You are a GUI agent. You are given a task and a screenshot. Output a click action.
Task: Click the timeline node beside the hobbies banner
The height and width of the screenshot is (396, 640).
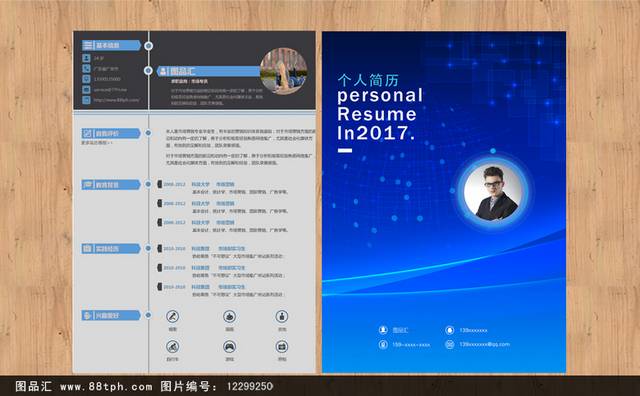148,315
